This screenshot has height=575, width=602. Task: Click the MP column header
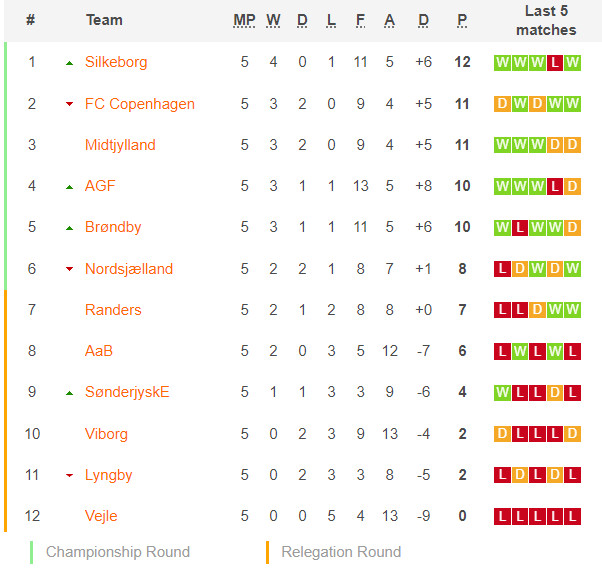[244, 20]
